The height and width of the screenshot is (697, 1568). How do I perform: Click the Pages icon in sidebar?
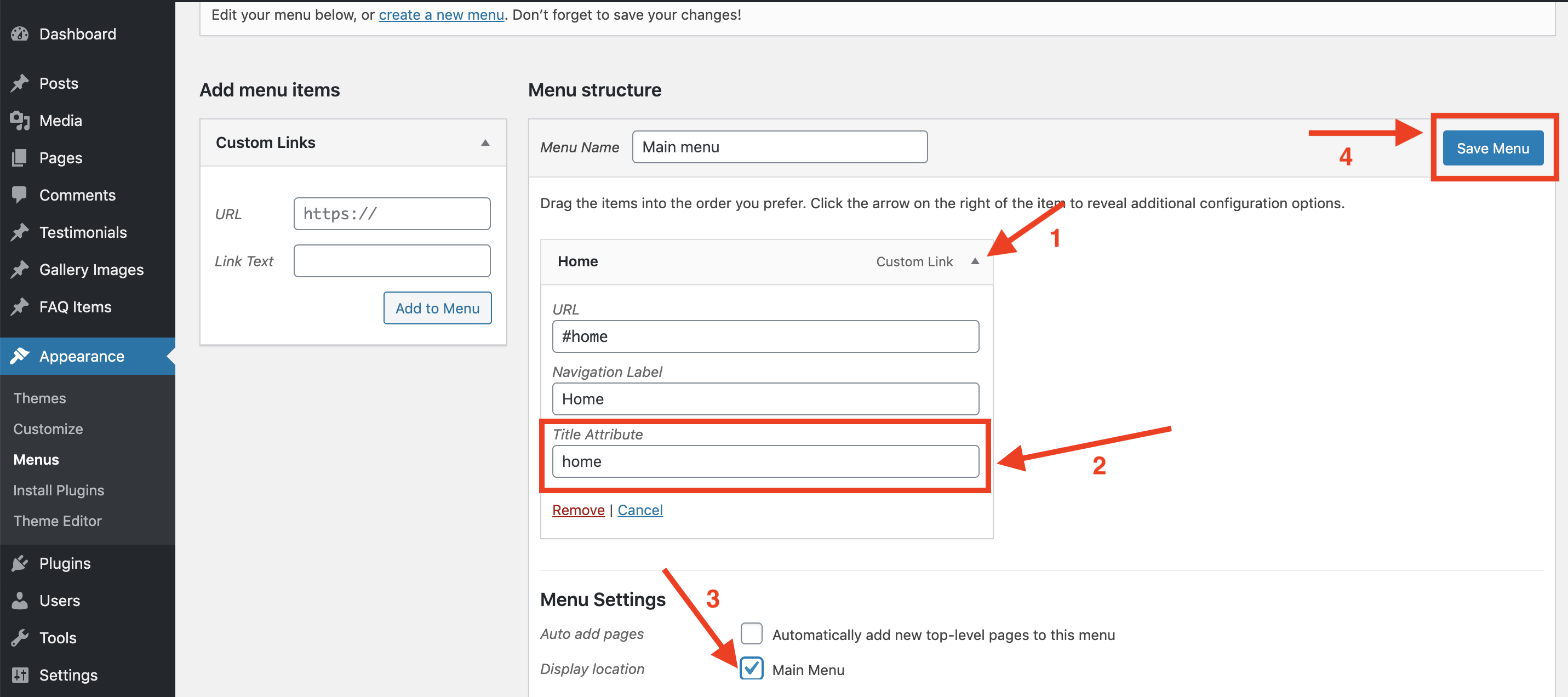pos(20,158)
